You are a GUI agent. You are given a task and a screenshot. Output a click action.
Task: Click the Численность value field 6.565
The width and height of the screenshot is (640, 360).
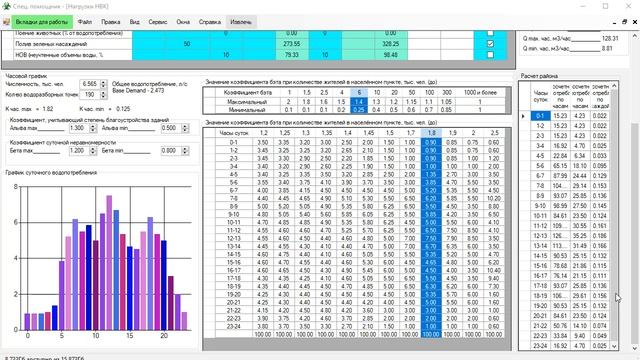point(89,84)
